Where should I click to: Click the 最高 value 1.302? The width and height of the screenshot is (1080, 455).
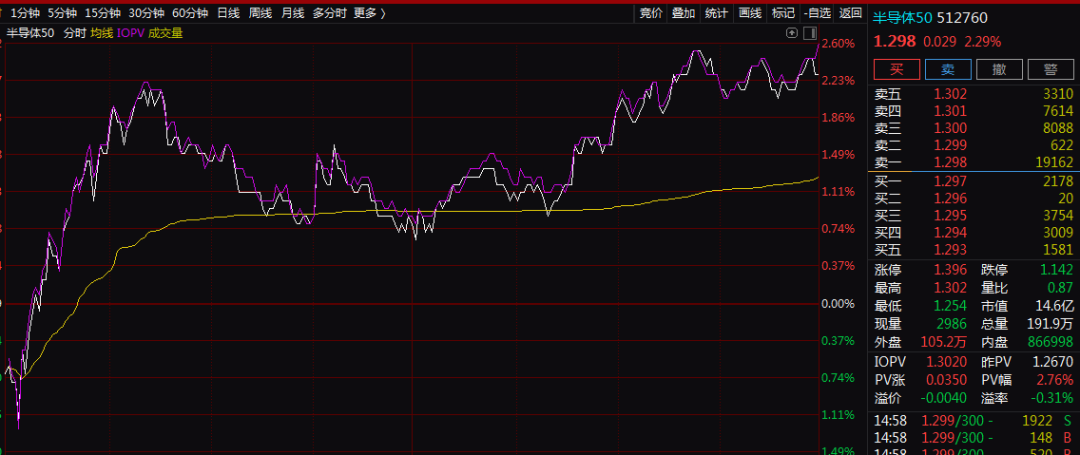click(x=950, y=288)
